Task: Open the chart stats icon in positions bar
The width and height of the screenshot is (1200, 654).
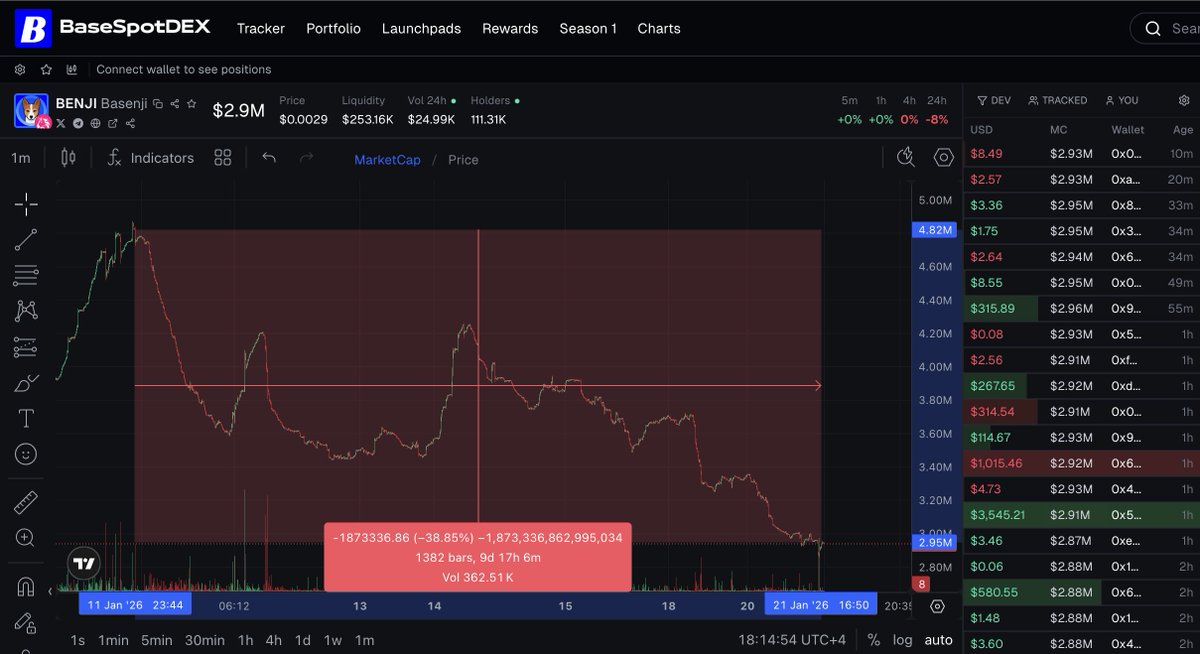Action: (x=72, y=69)
